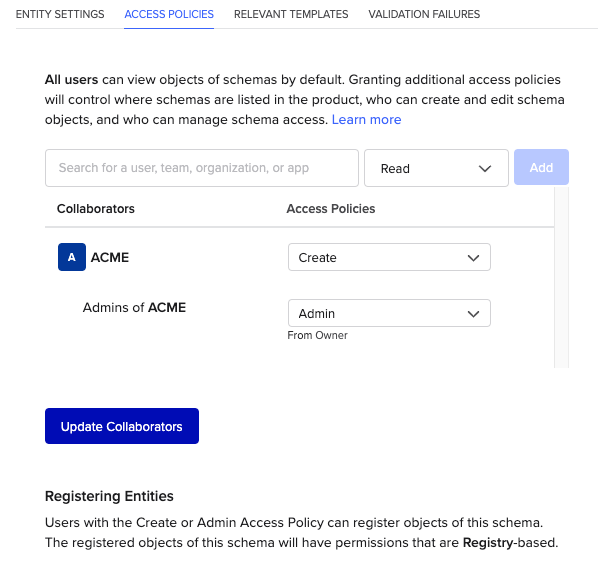Screen dimensions: 603x564
Task: Go to the Validation Failures tab
Action: (x=424, y=15)
